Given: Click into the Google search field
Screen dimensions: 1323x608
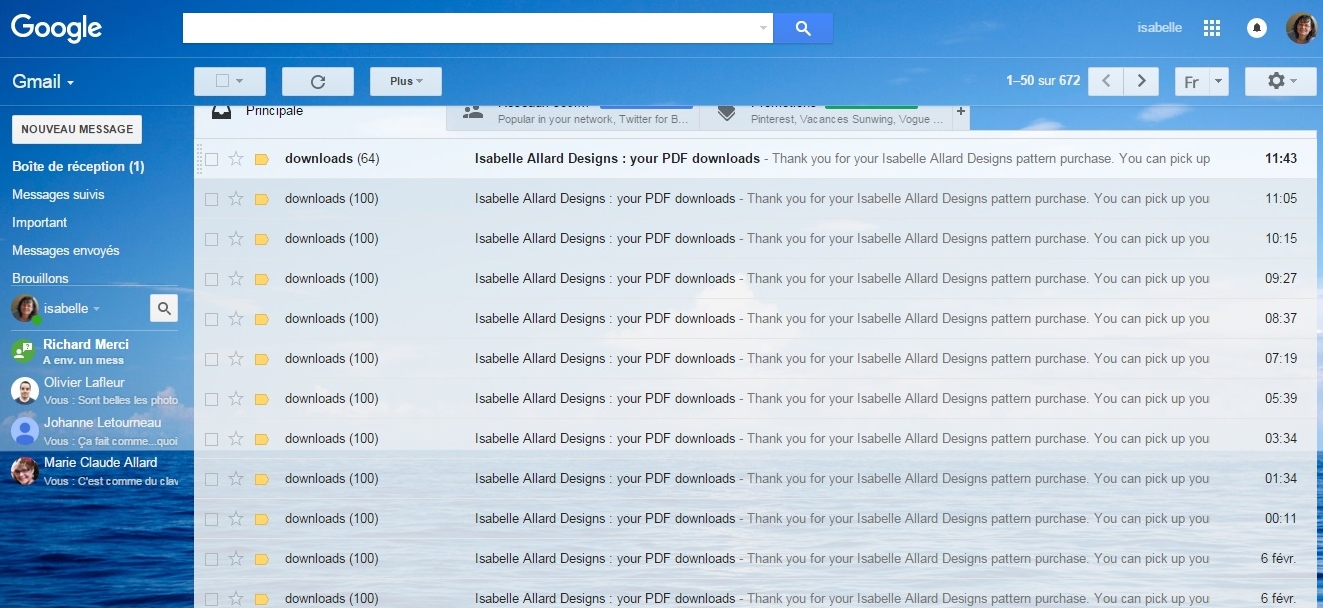Looking at the screenshot, I should point(468,28).
